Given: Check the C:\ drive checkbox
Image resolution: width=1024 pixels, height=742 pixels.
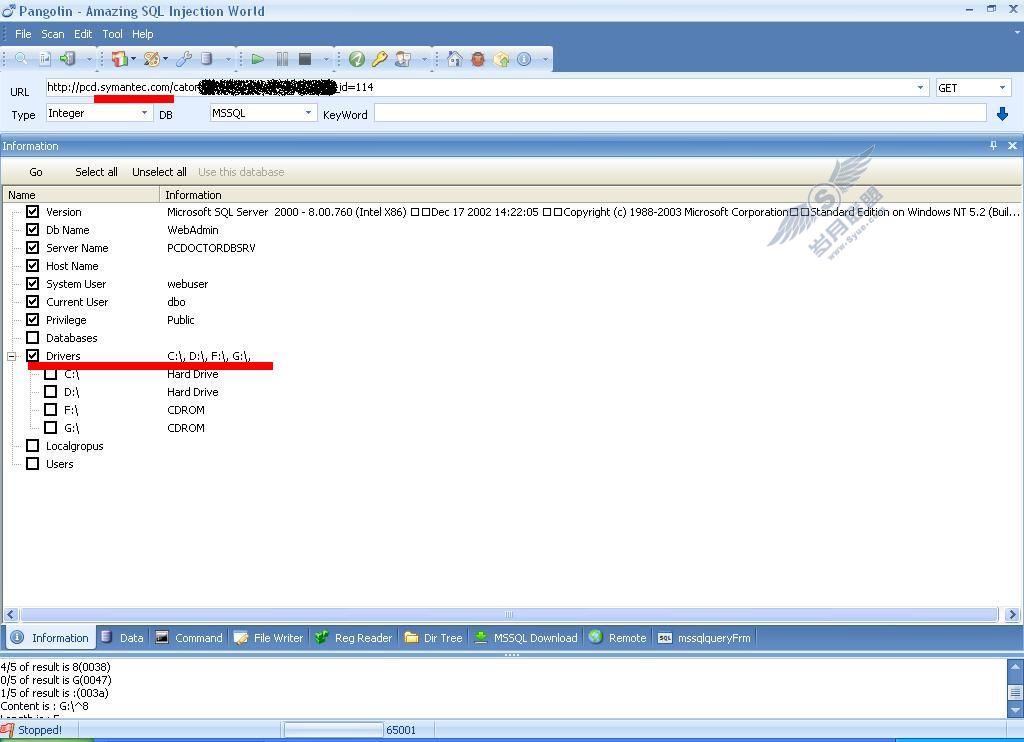Looking at the screenshot, I should [50, 374].
